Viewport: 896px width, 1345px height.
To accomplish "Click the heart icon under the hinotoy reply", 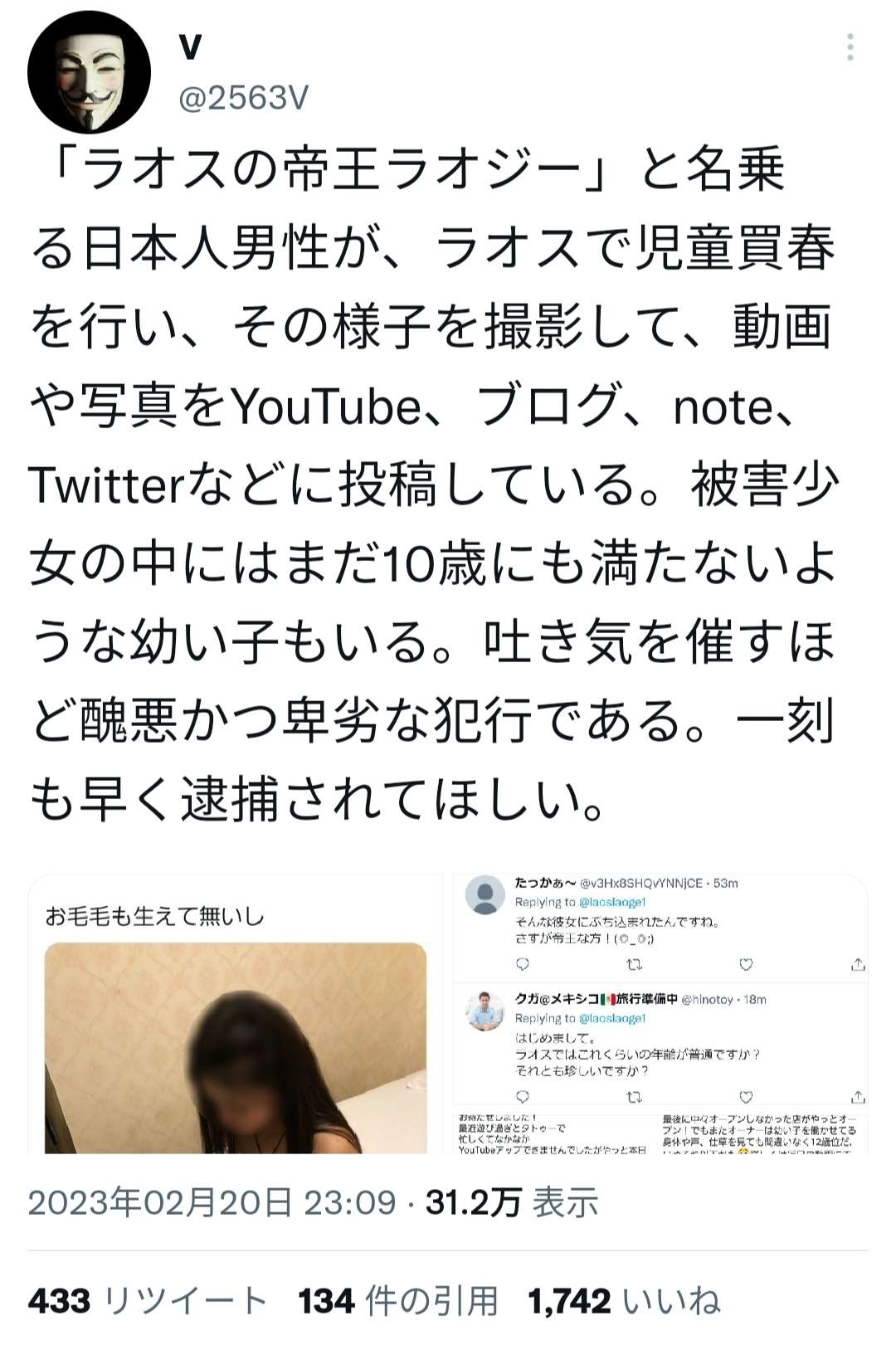I will click(x=746, y=1097).
